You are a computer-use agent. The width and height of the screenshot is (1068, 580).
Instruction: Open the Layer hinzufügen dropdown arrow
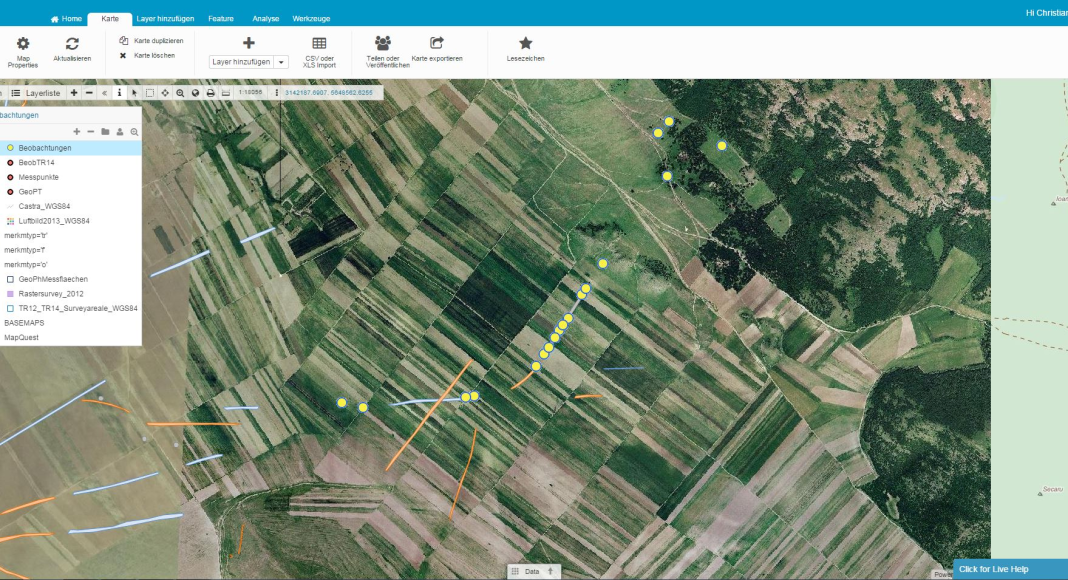(281, 62)
